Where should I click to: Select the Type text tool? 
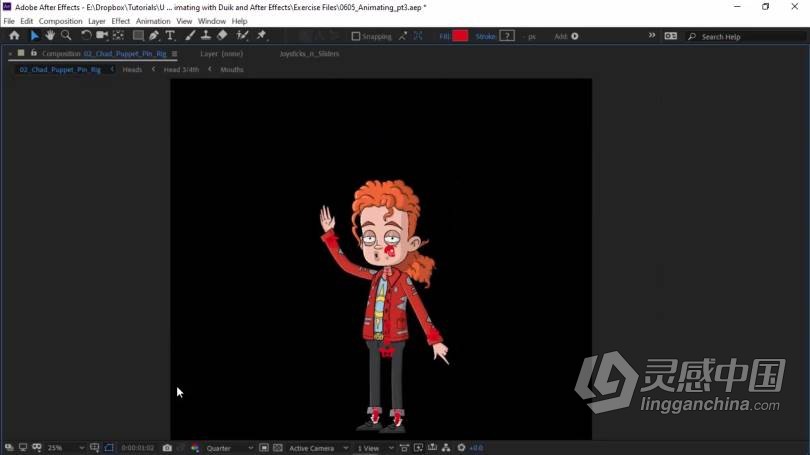(x=169, y=36)
